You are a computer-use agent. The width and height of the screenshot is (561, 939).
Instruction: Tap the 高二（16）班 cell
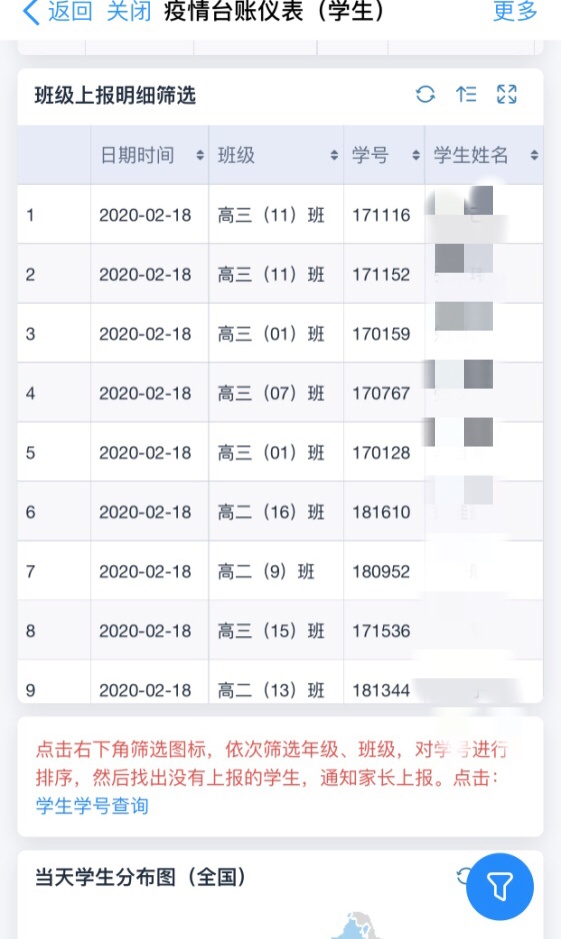tap(271, 512)
